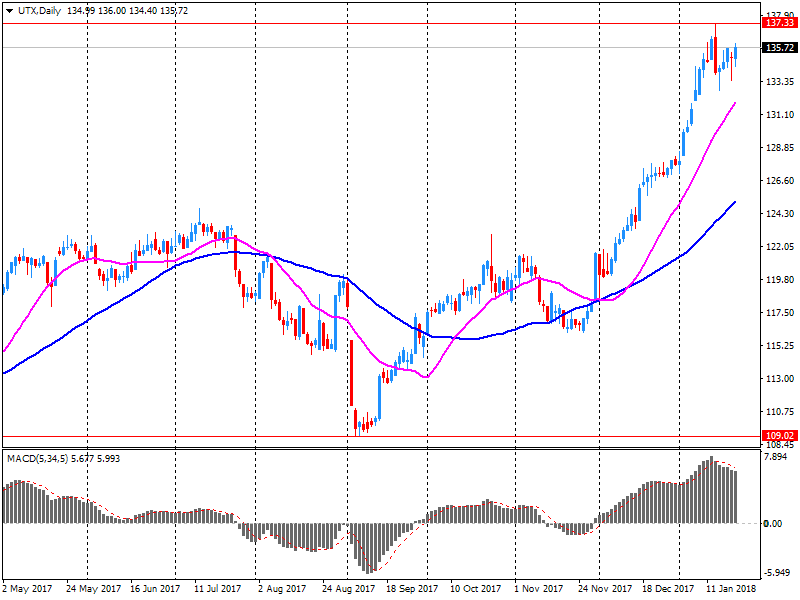800x600 pixels.
Task: Click the tallest grey MACD histogram bar
Action: [710, 490]
